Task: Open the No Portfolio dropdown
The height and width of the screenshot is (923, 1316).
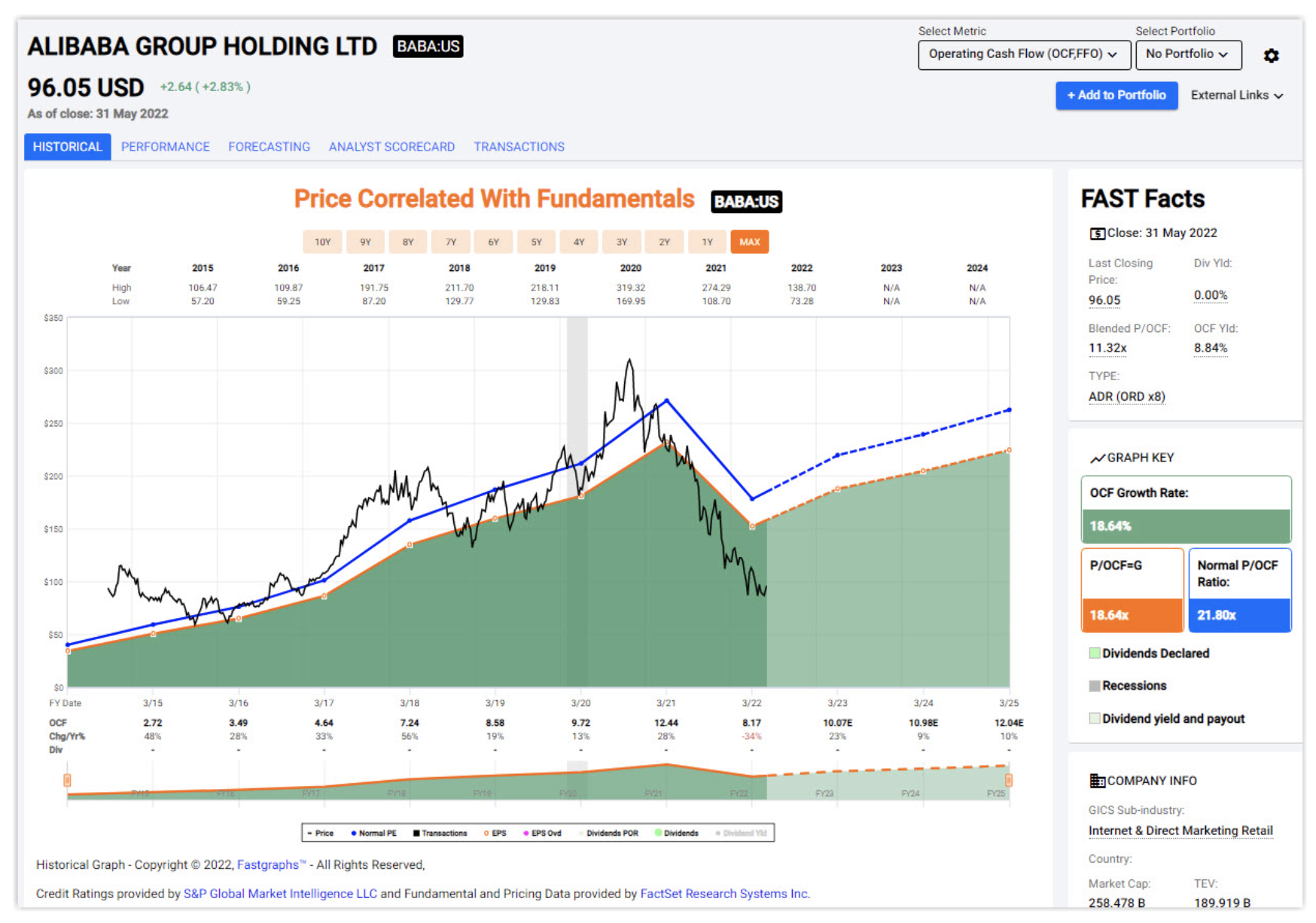Action: point(1187,54)
